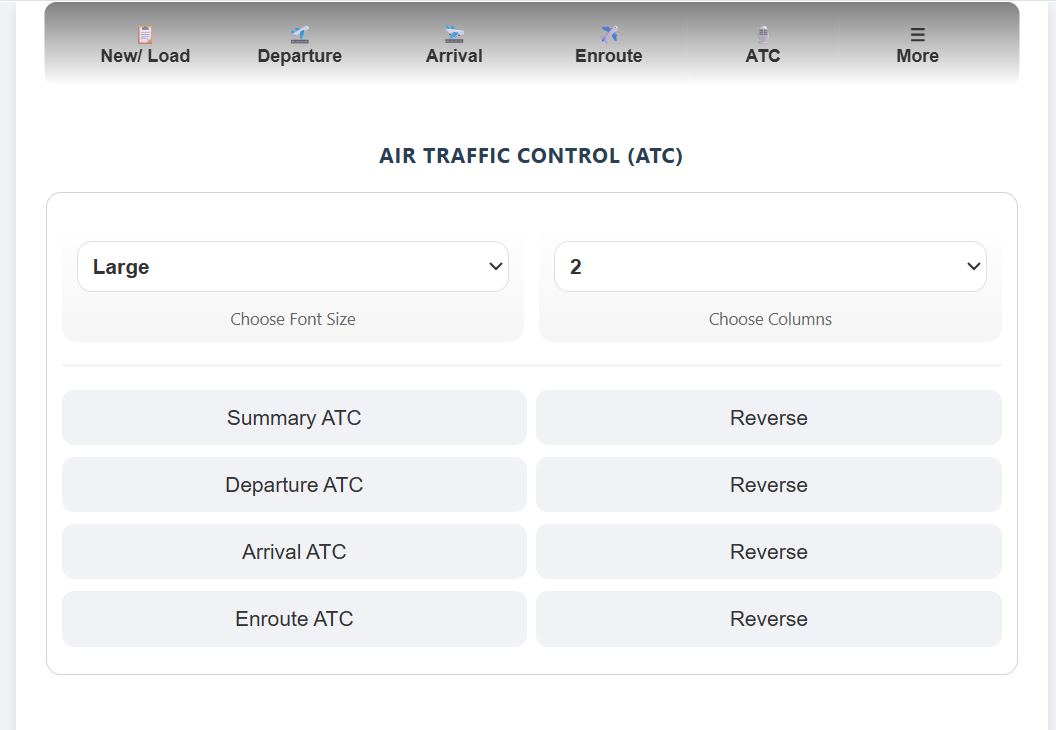The width and height of the screenshot is (1056, 730).
Task: Hit Reverse beside Enroute ATC
Action: click(x=768, y=619)
